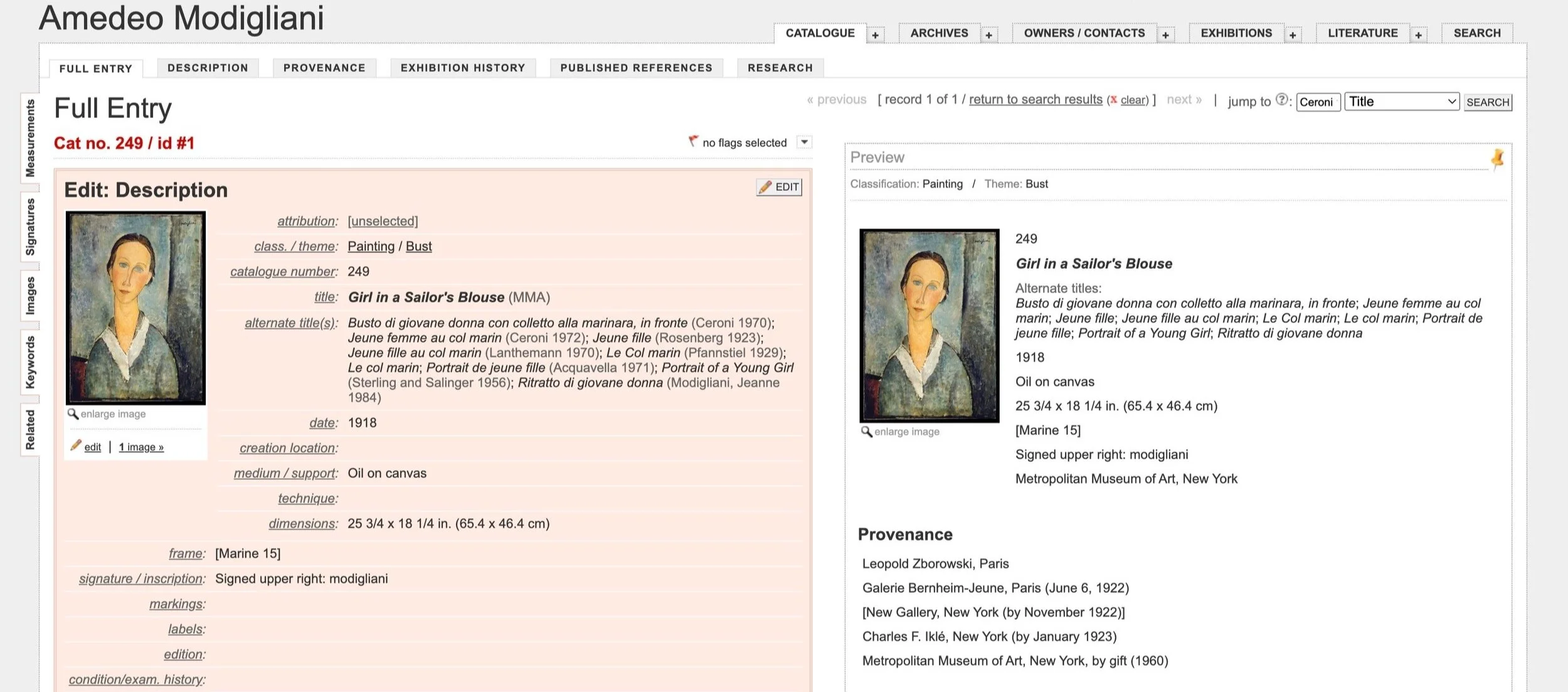Open the flags selection dropdown arrow

click(x=804, y=142)
